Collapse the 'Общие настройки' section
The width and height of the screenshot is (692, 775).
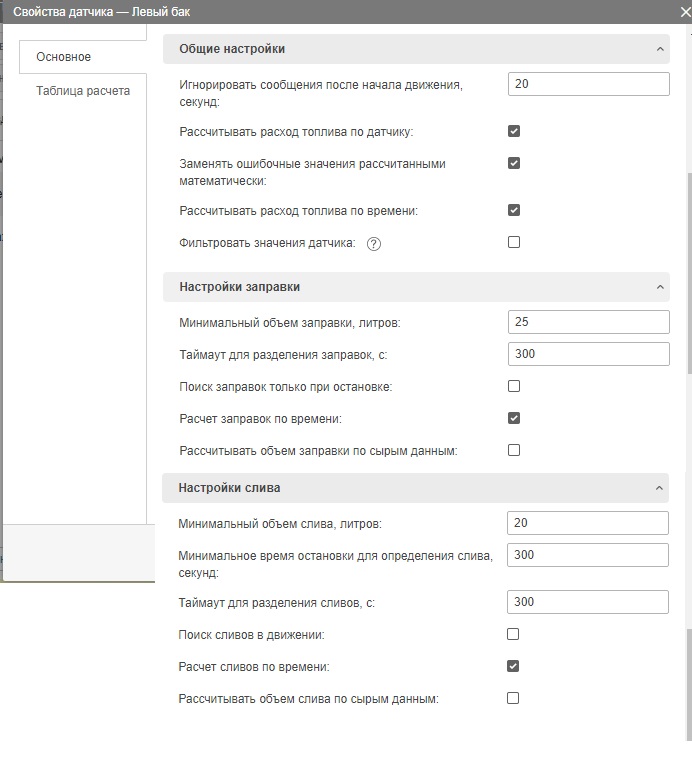coord(660,49)
